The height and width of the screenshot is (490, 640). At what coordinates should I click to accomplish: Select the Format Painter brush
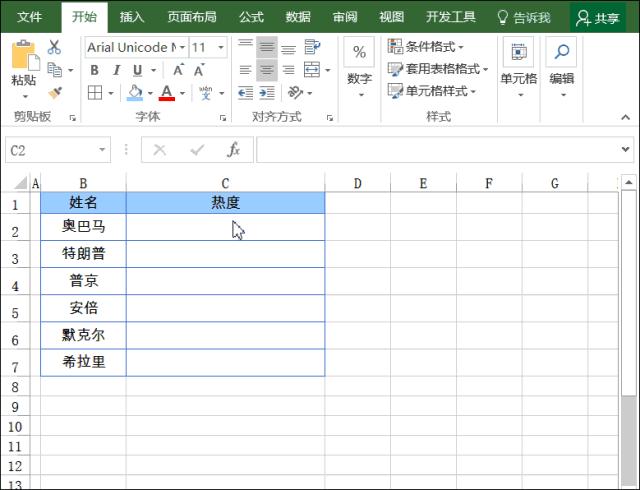coord(55,93)
